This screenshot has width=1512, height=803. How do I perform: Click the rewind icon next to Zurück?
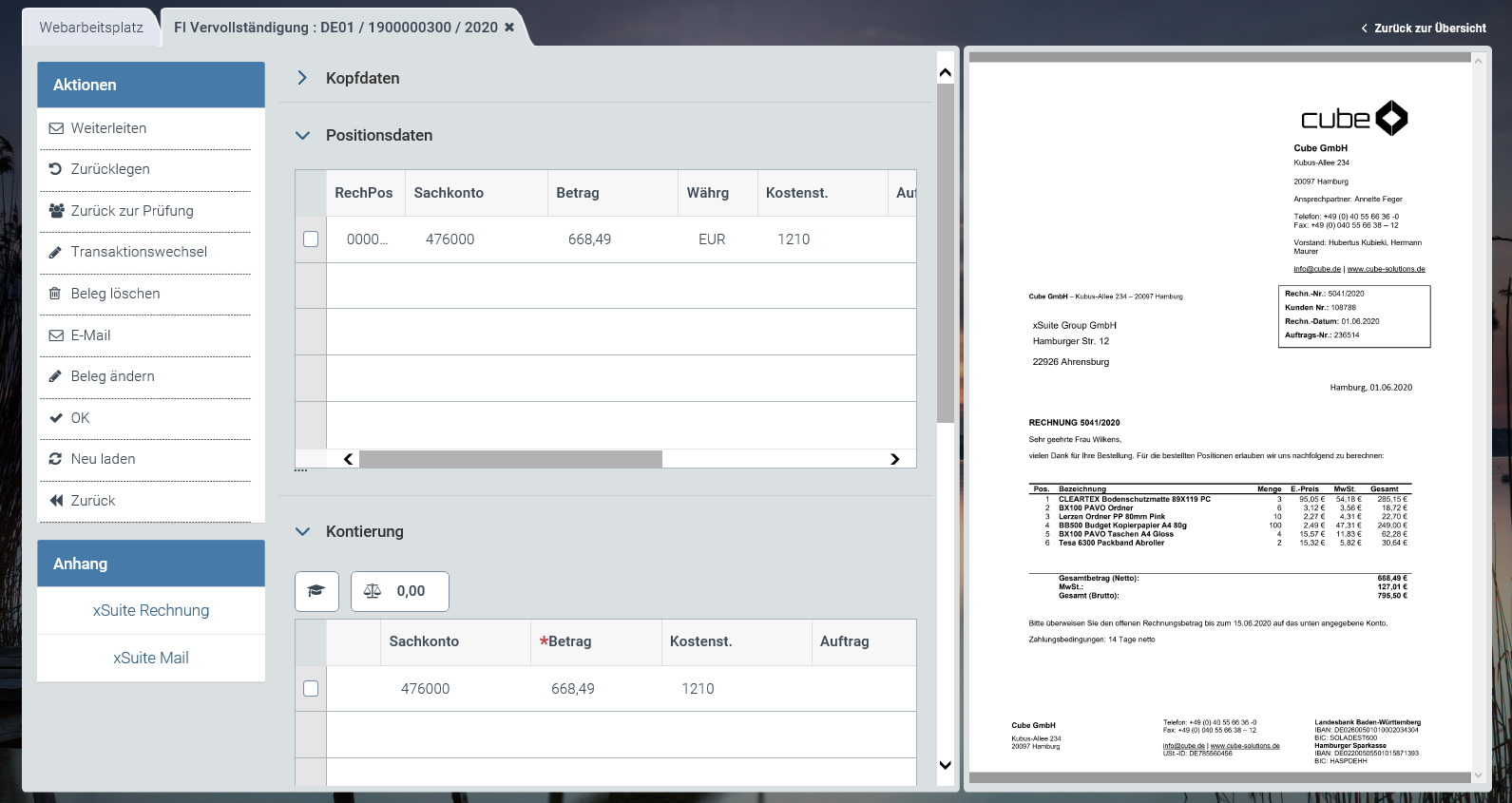[x=56, y=501]
